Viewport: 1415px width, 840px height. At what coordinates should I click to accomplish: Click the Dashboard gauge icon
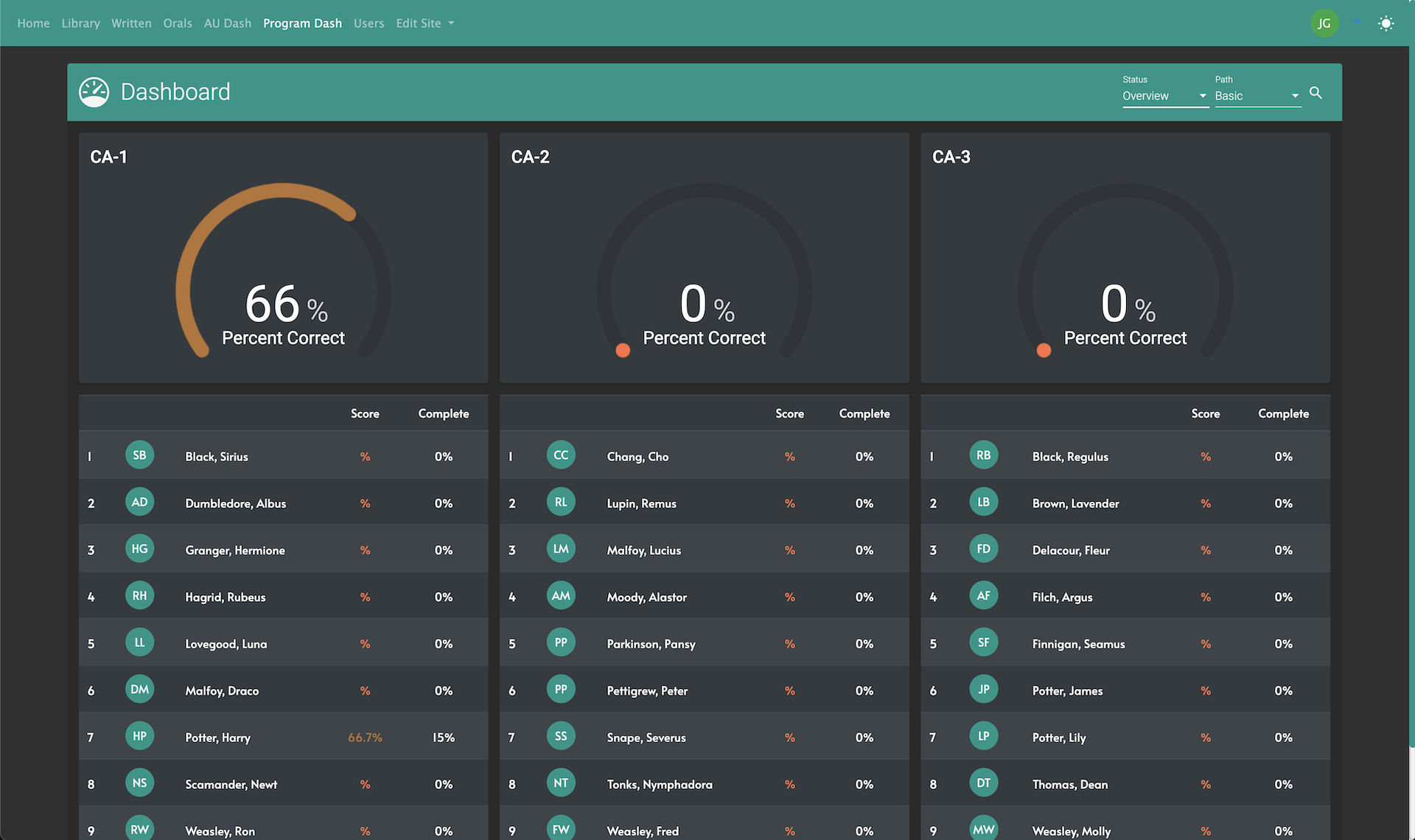click(94, 92)
